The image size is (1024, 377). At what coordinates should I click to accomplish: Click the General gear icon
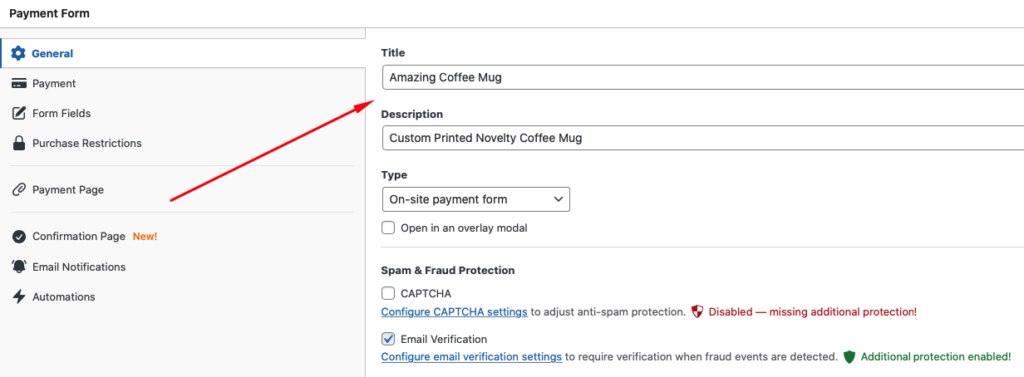19,54
